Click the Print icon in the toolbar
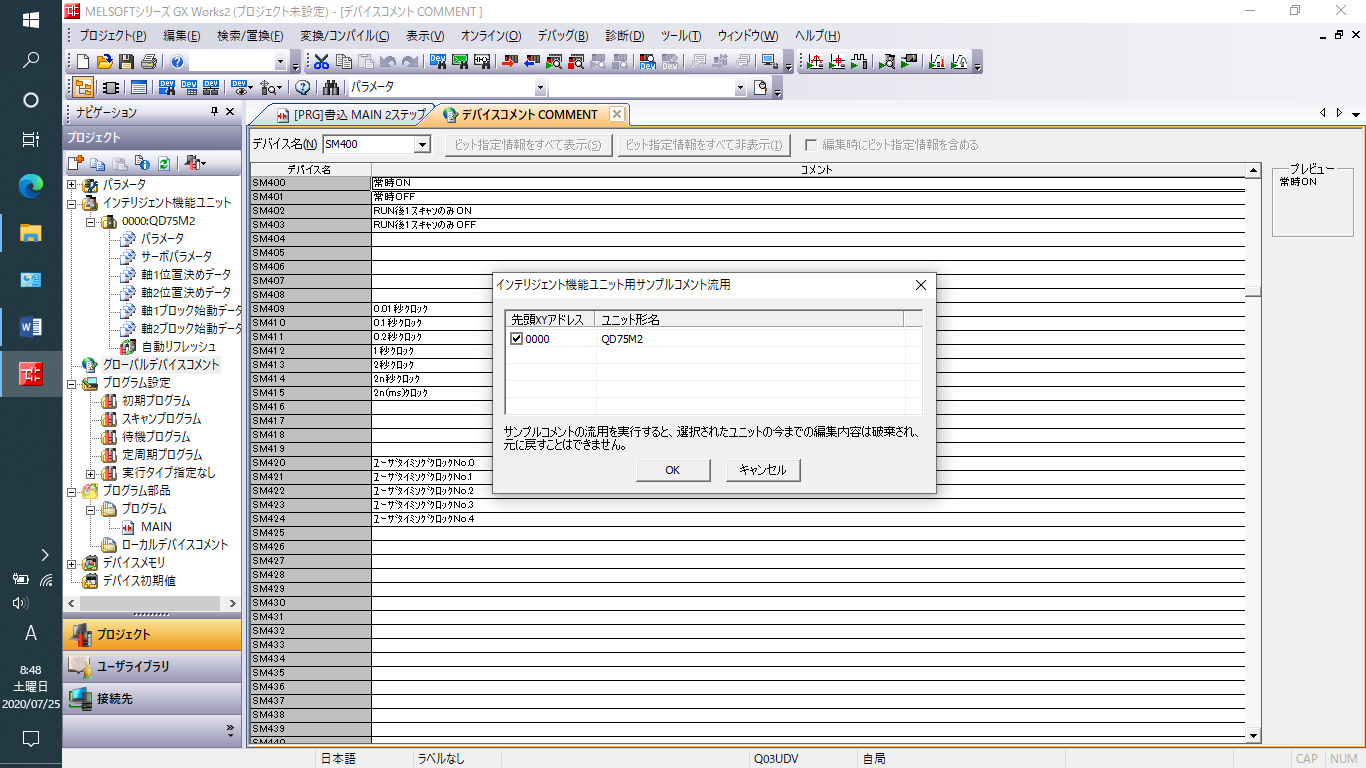 149,61
